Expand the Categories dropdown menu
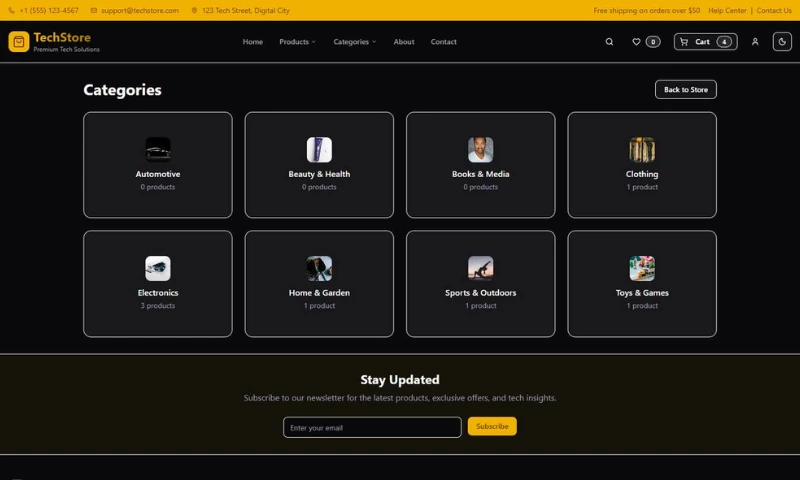The width and height of the screenshot is (800, 480). click(355, 42)
